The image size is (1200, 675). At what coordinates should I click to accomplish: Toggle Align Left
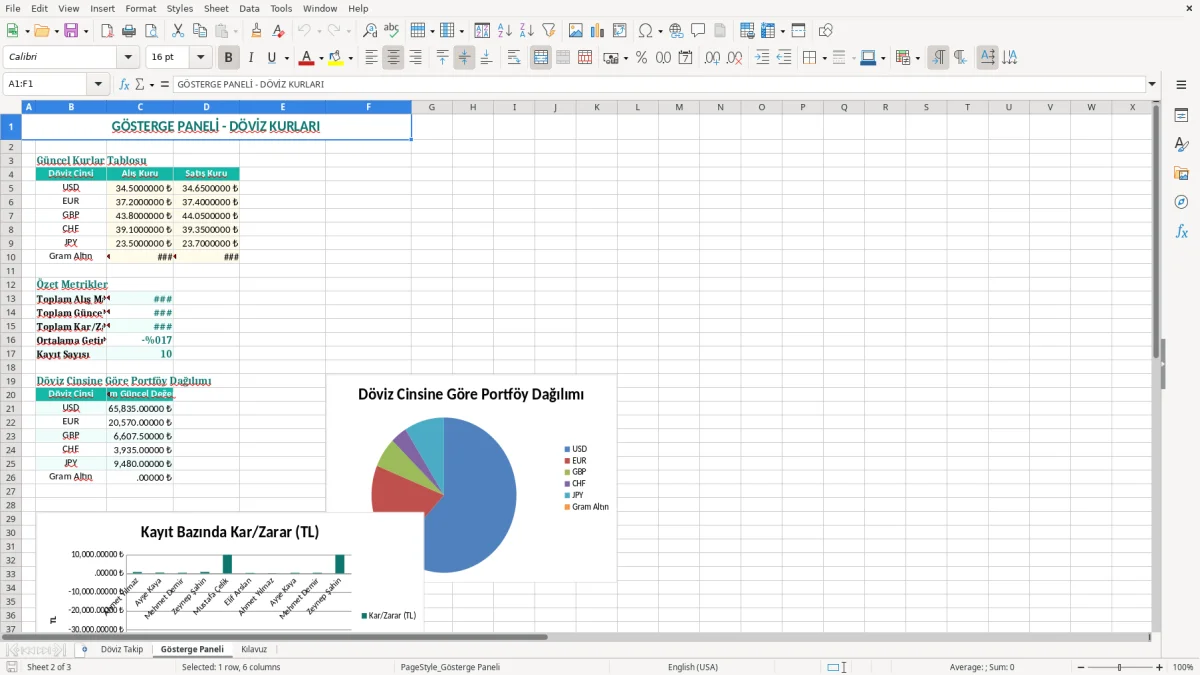(371, 58)
